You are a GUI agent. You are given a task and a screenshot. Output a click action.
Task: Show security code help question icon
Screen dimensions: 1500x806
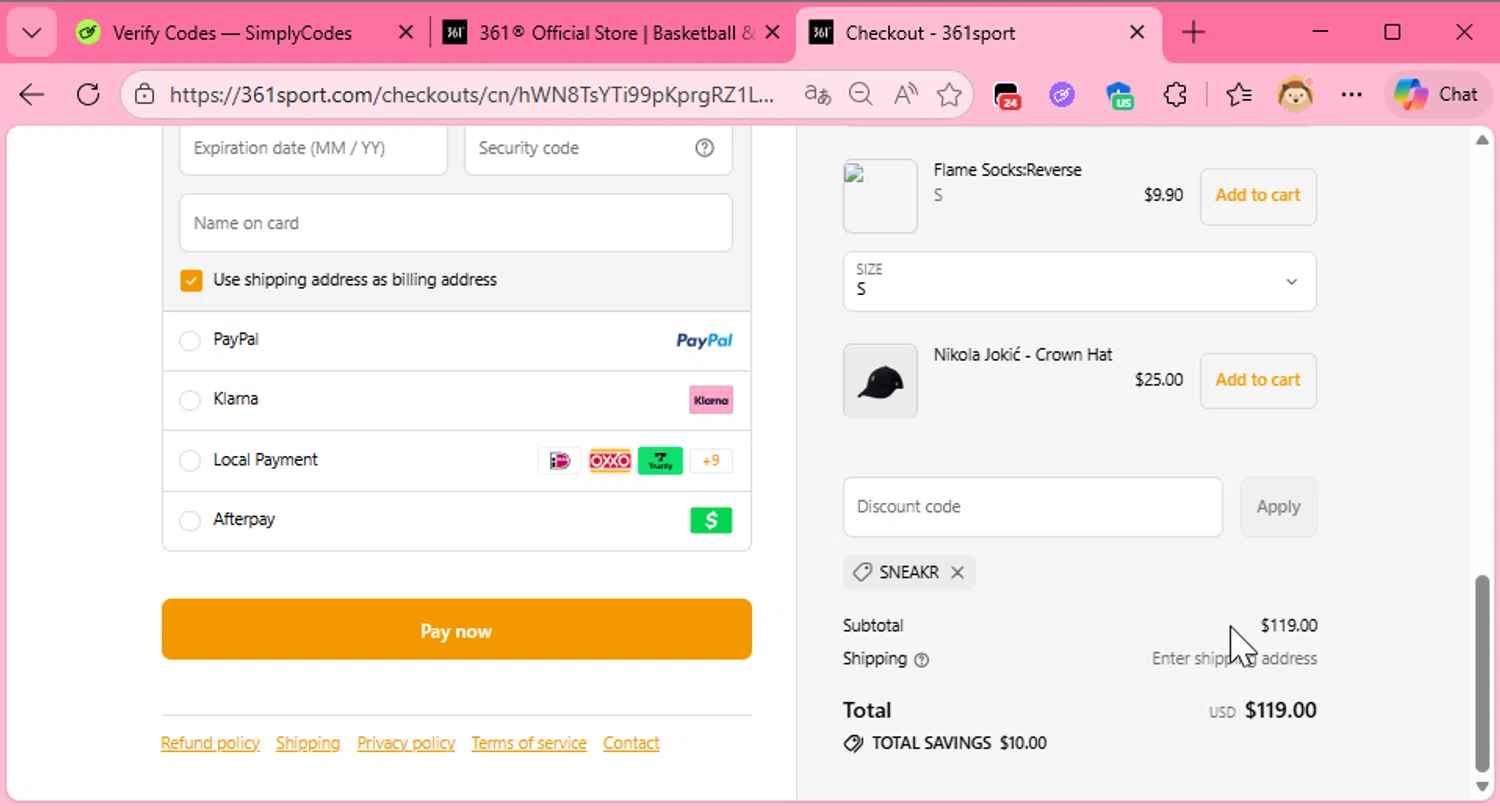705,148
